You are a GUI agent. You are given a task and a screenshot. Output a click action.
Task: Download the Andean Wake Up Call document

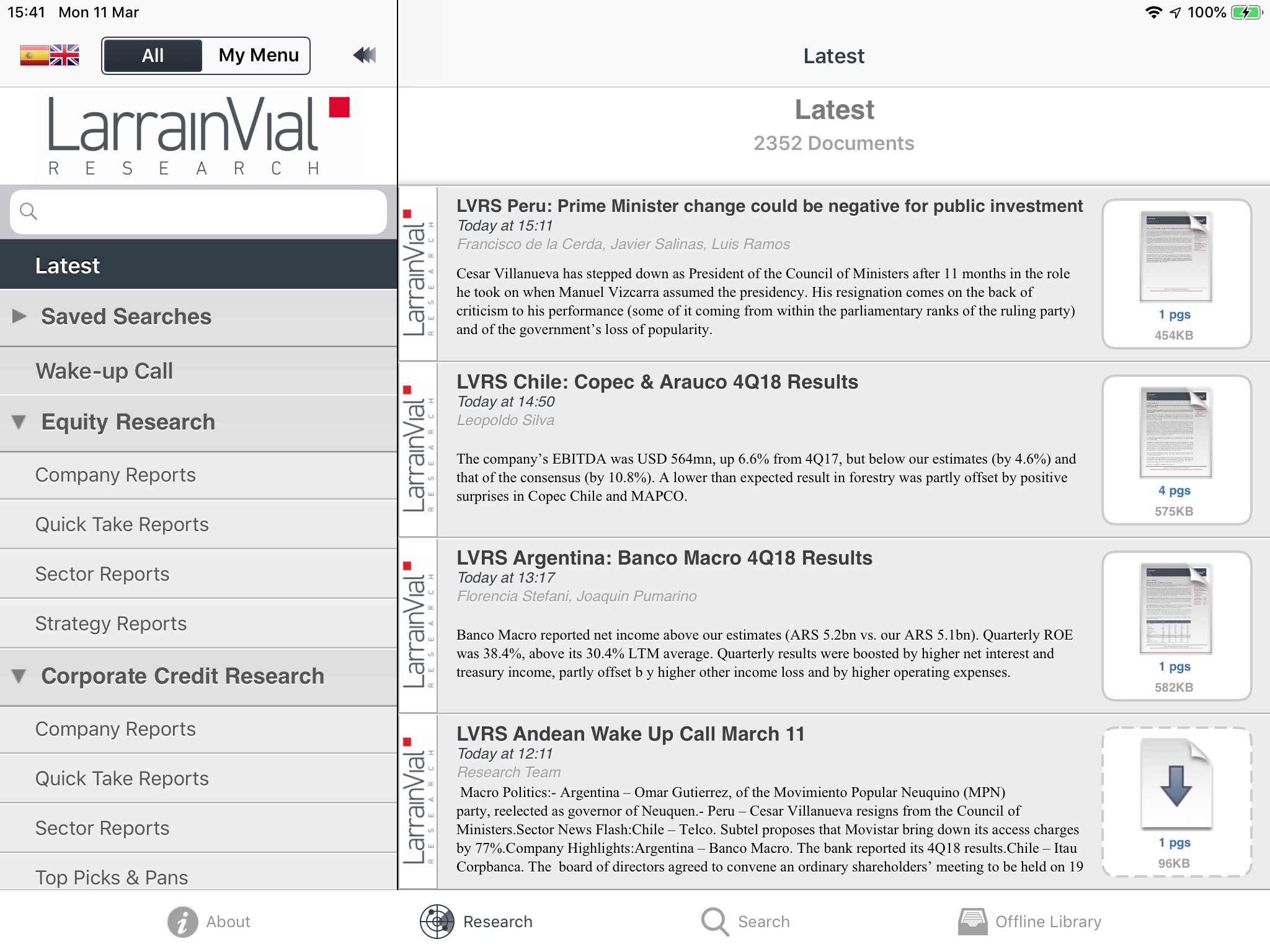point(1176,801)
